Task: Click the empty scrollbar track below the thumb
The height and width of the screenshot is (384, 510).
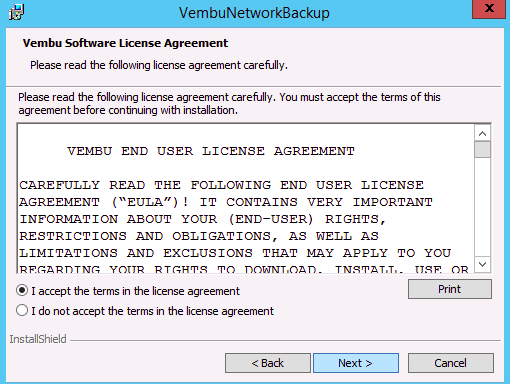Action: coord(482,207)
